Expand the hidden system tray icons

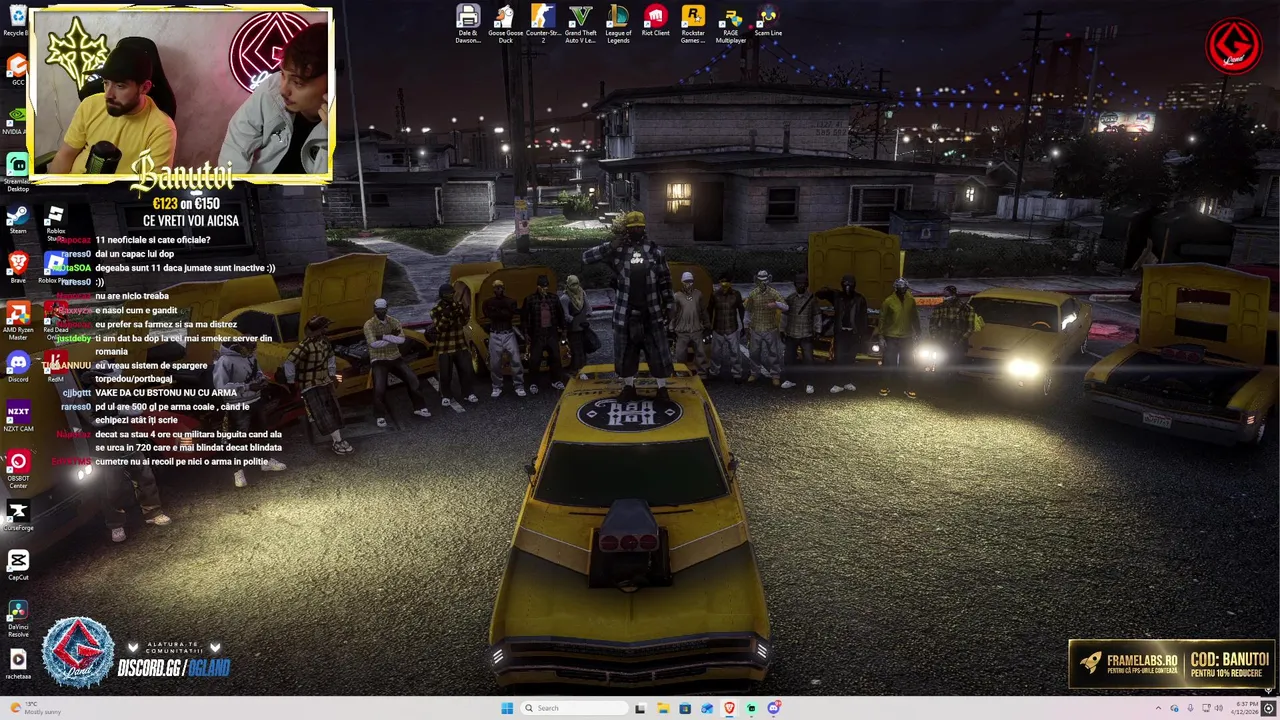[1159, 708]
